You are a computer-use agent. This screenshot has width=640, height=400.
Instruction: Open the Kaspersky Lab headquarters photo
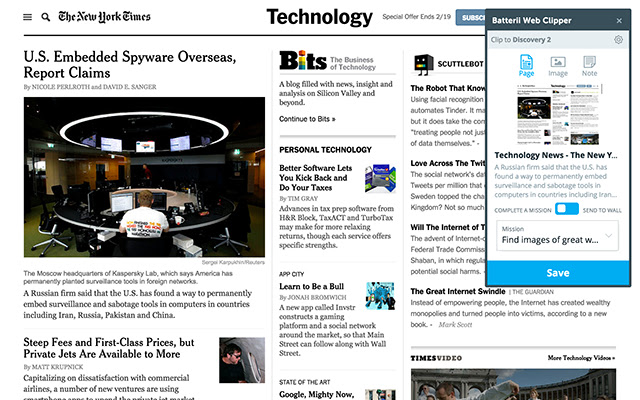(x=144, y=177)
